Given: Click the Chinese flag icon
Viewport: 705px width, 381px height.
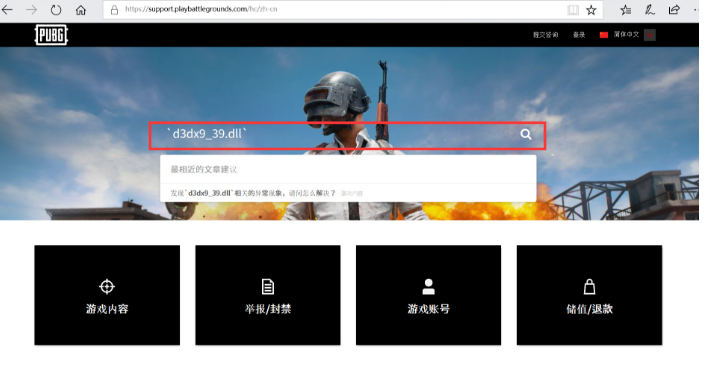Looking at the screenshot, I should pyautogui.click(x=603, y=35).
